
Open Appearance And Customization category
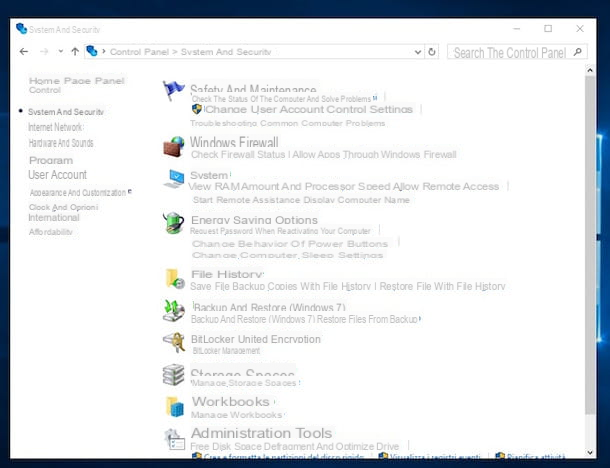tap(78, 193)
